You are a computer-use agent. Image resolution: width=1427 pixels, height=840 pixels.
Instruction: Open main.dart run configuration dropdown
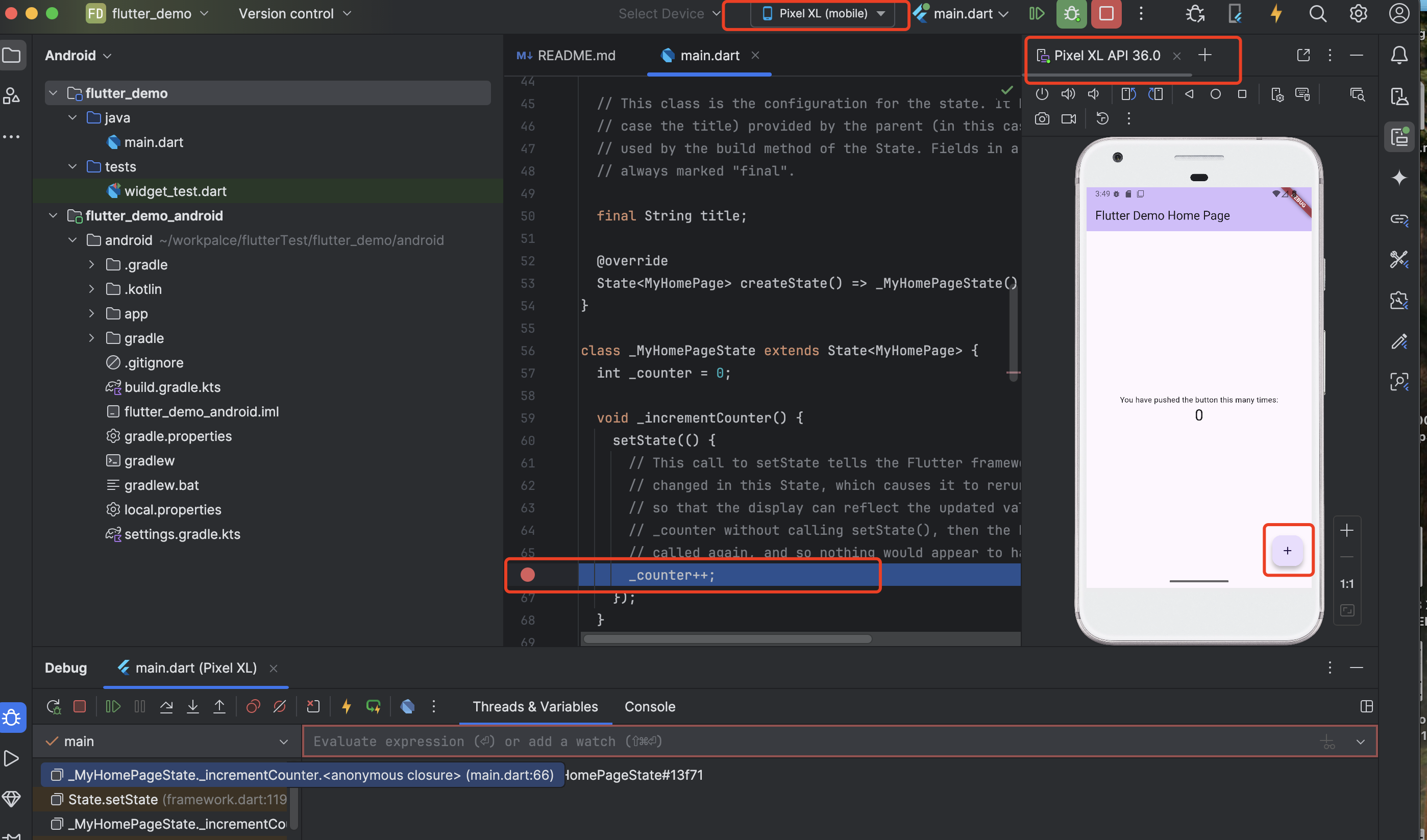pyautogui.click(x=962, y=14)
